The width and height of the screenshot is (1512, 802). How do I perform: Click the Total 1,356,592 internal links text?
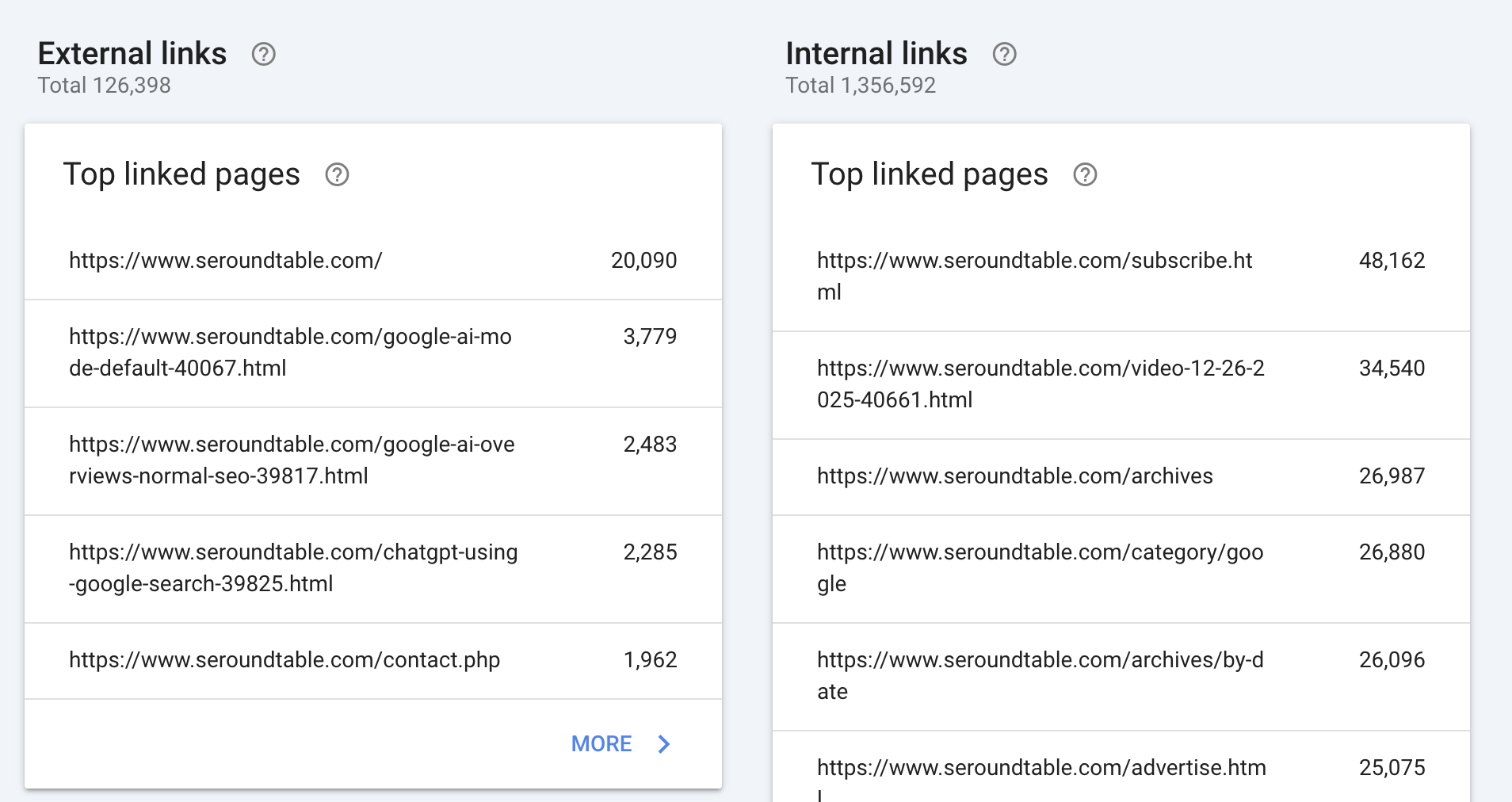tap(860, 86)
